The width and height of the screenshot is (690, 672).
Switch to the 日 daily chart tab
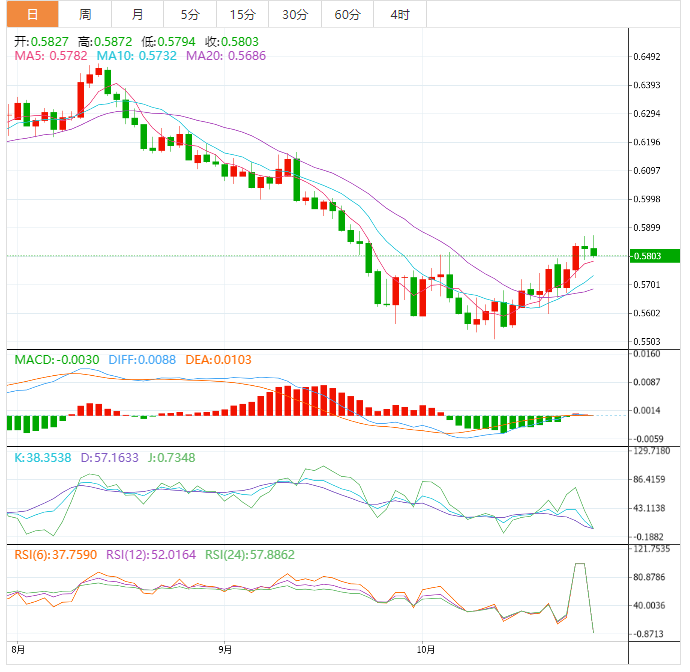[x=33, y=14]
